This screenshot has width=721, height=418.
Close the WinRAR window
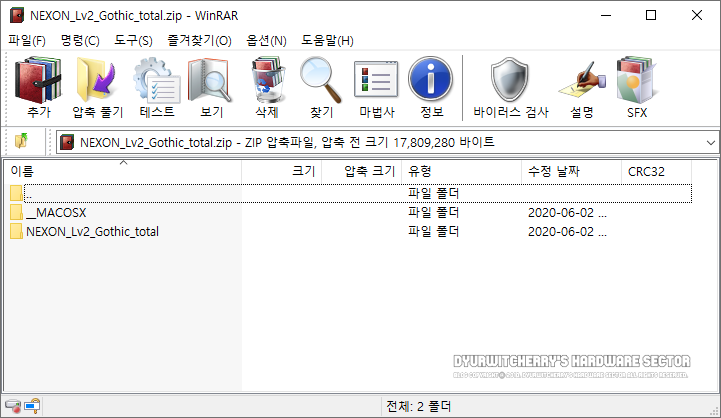tap(697, 15)
